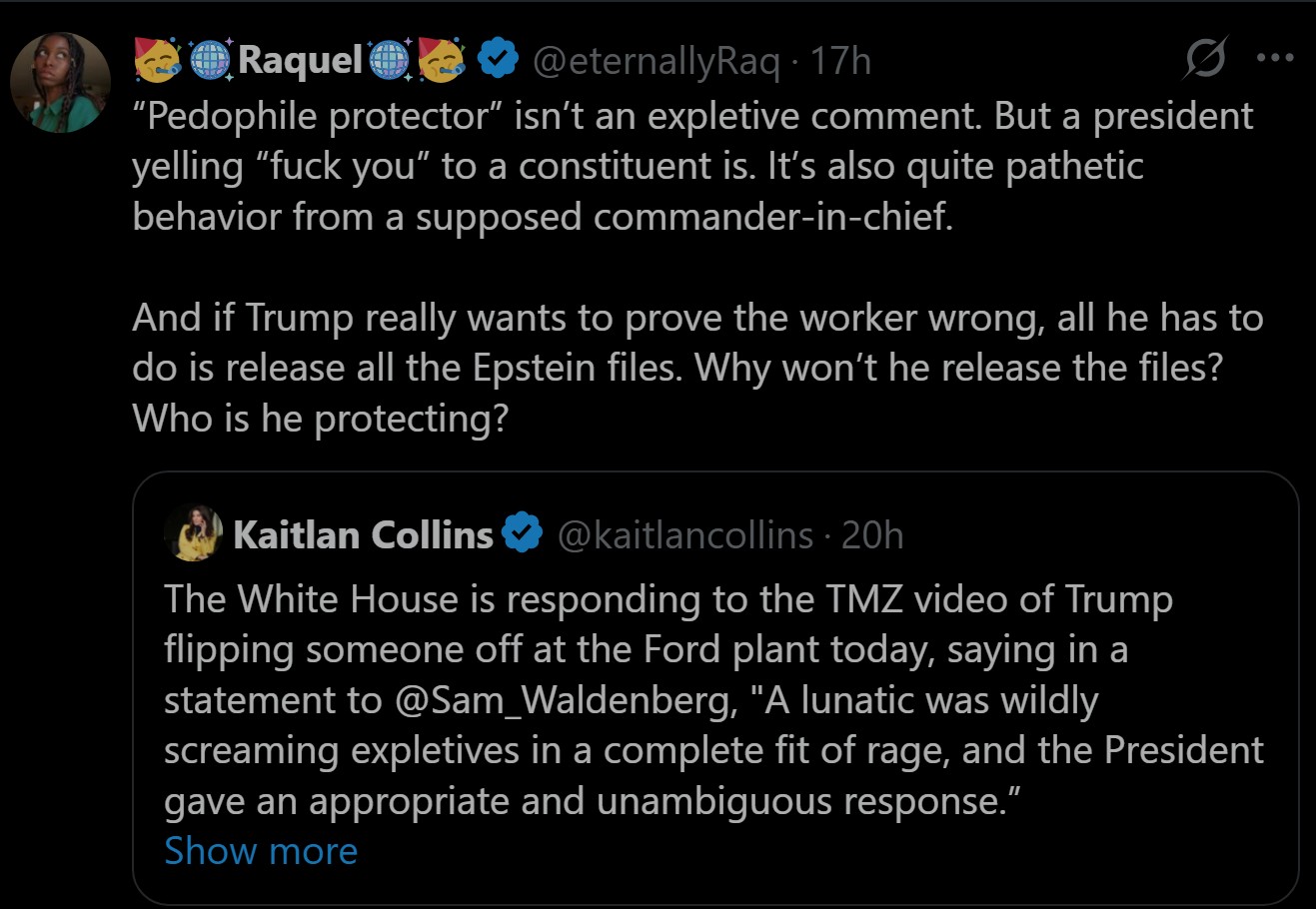
Task: Click the 20h quoted post timestamp
Action: tap(872, 535)
